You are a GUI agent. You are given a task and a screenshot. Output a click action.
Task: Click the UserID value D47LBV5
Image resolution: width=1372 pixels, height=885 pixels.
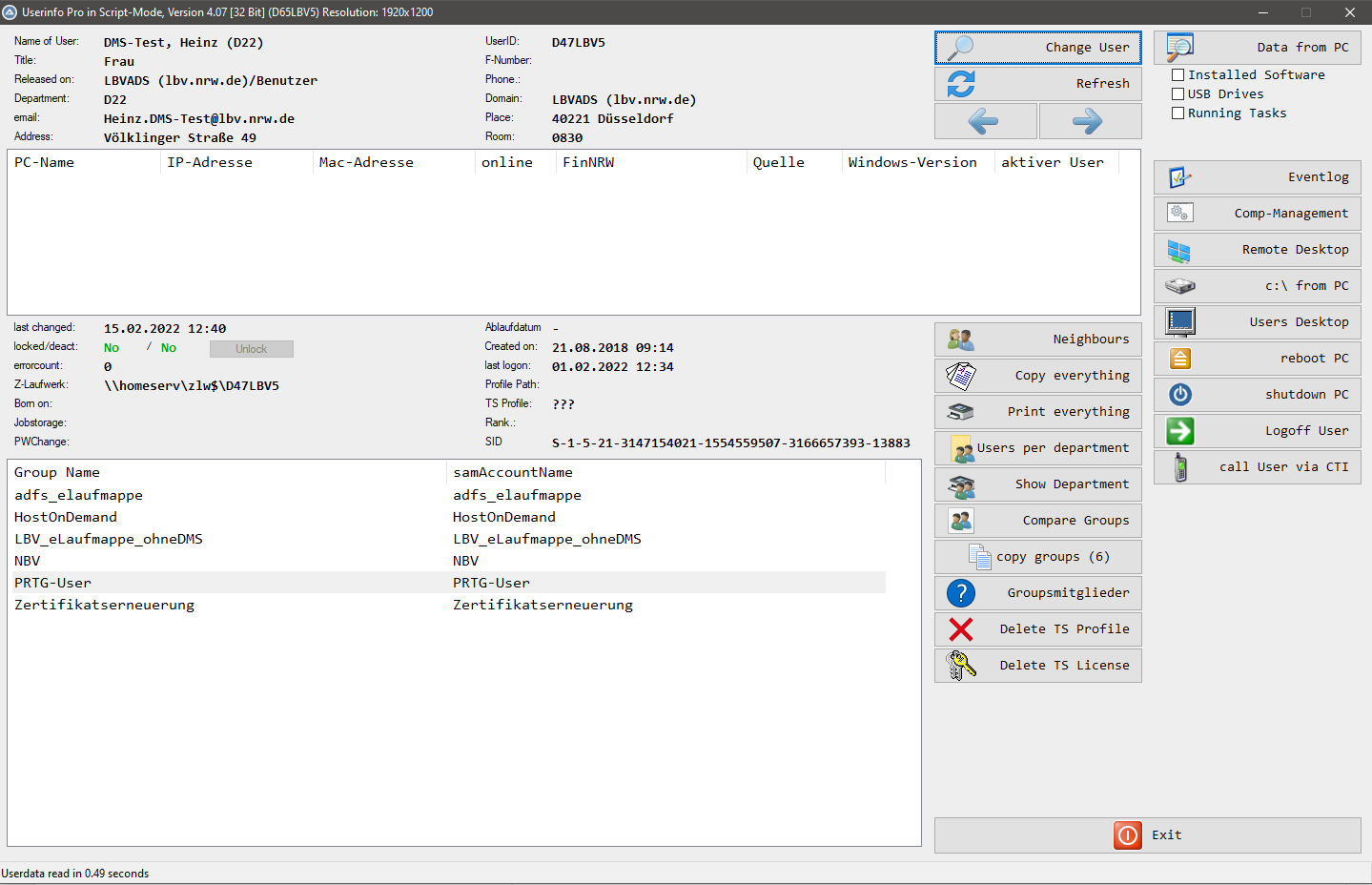(579, 43)
